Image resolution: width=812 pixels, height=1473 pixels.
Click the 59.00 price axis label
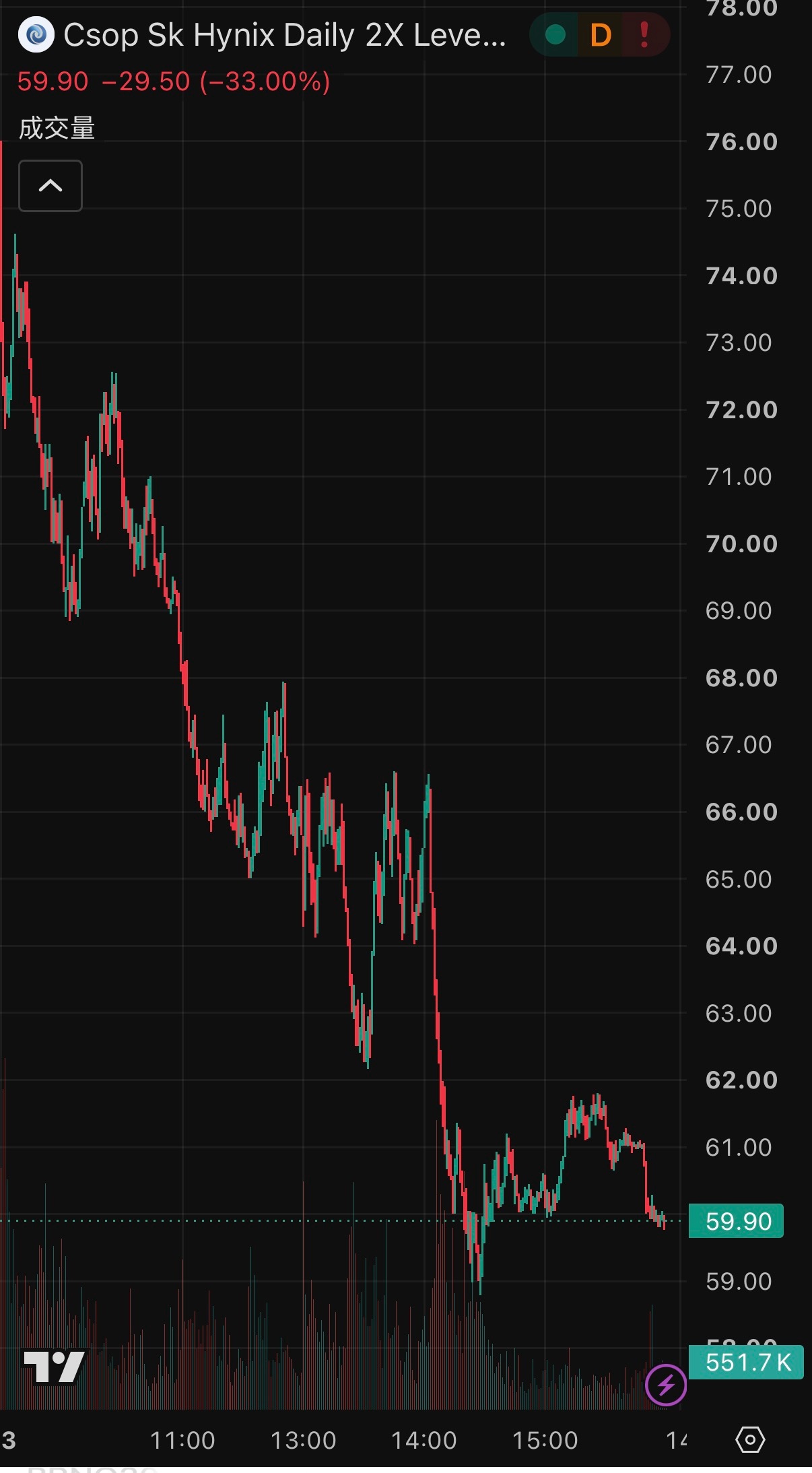[x=739, y=1281]
